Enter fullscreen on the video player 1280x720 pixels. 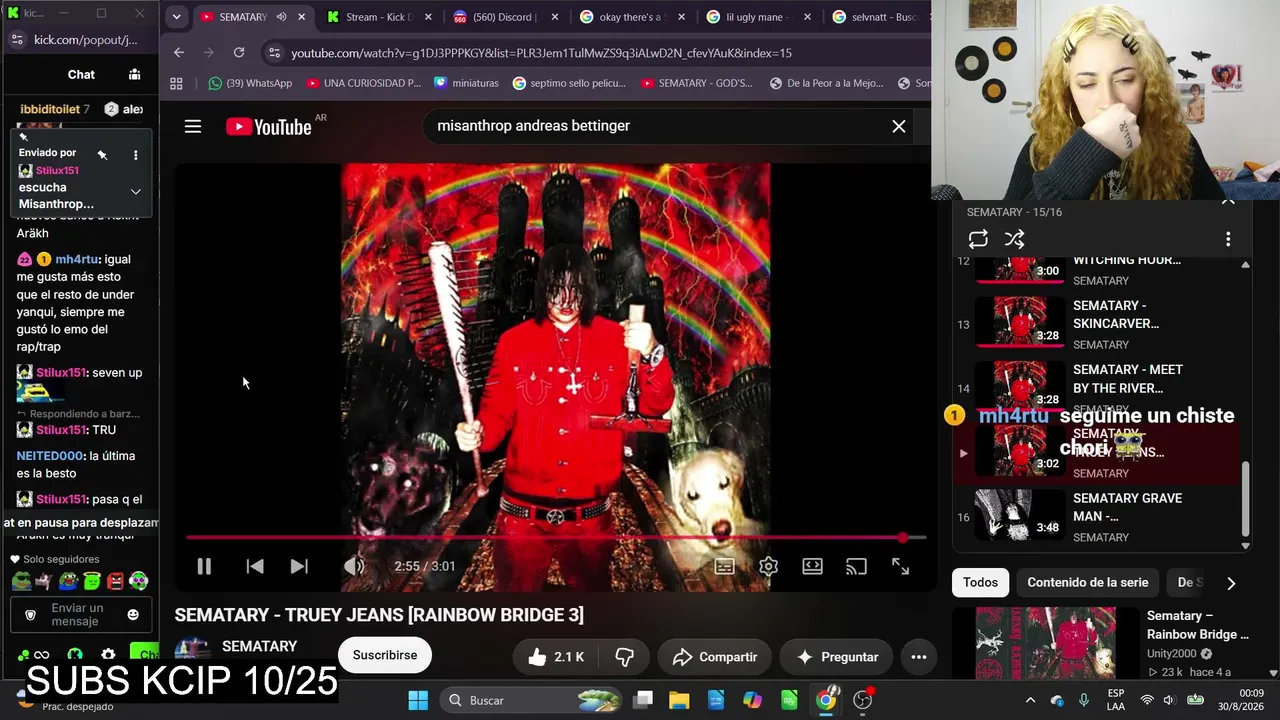900,566
